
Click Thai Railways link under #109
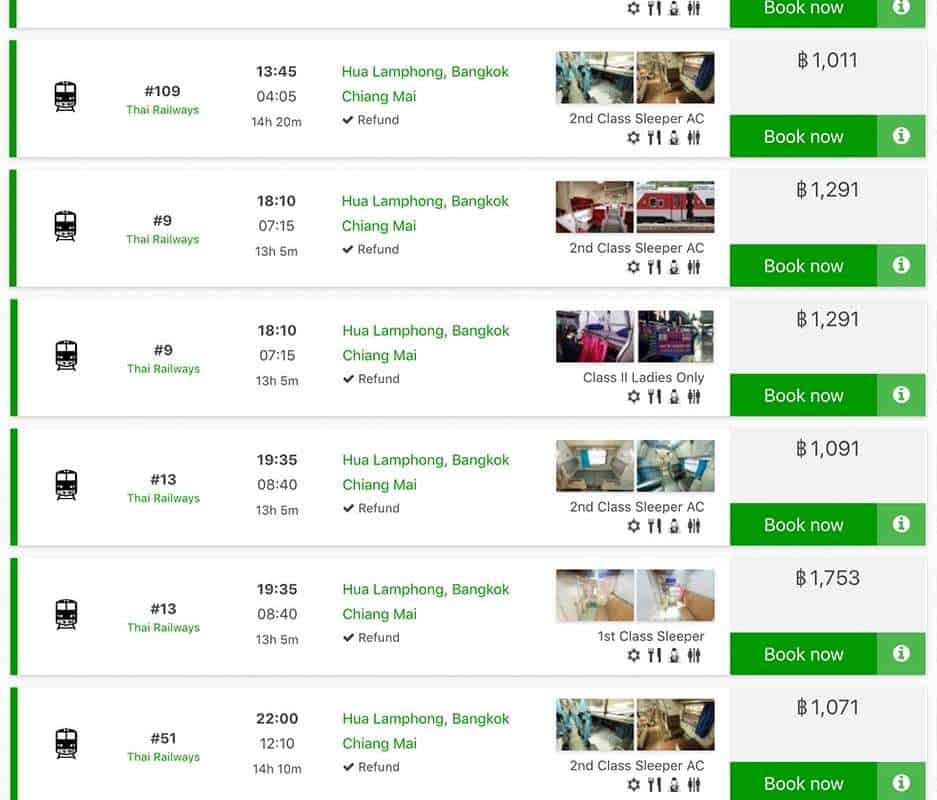point(162,110)
